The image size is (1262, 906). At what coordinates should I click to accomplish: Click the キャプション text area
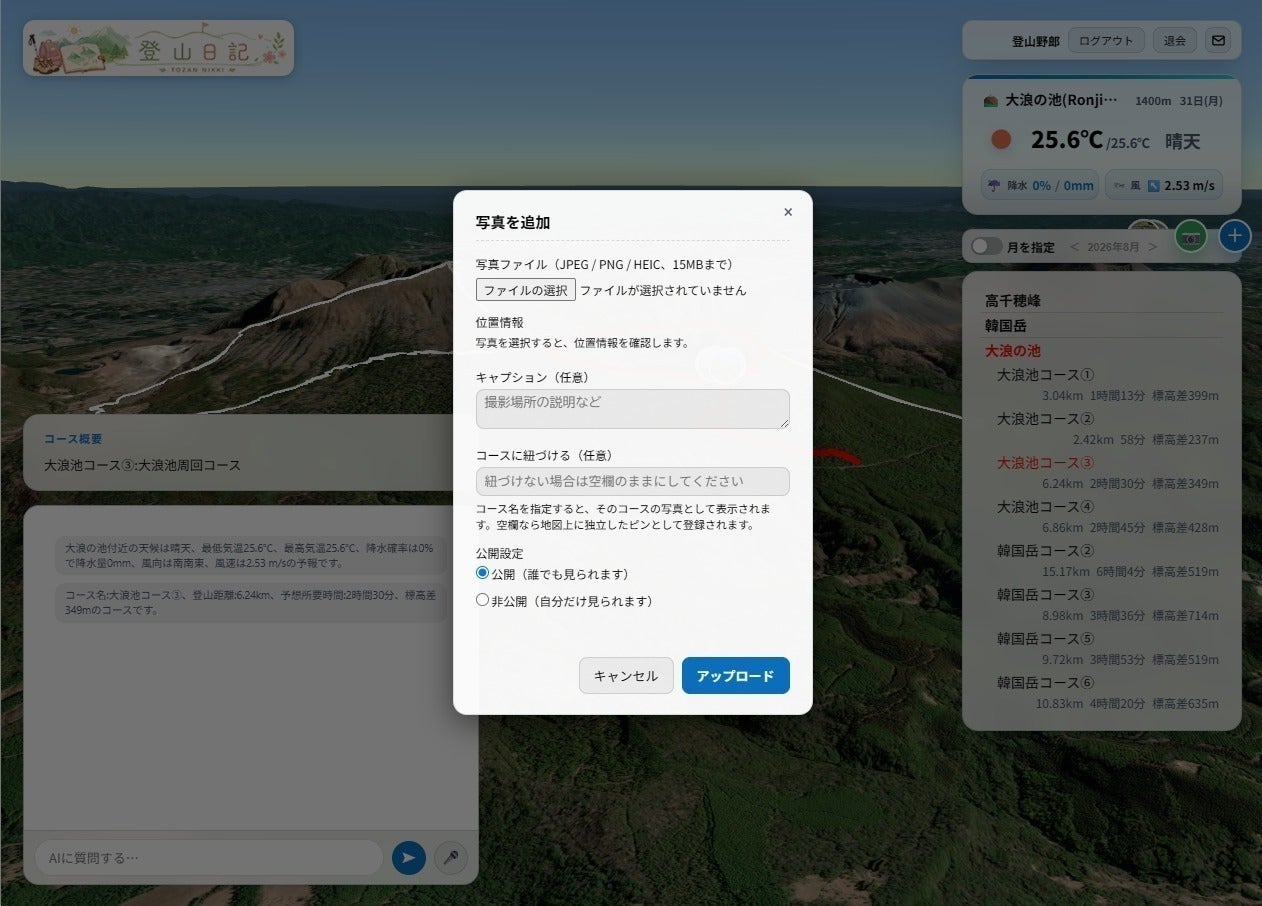[633, 409]
